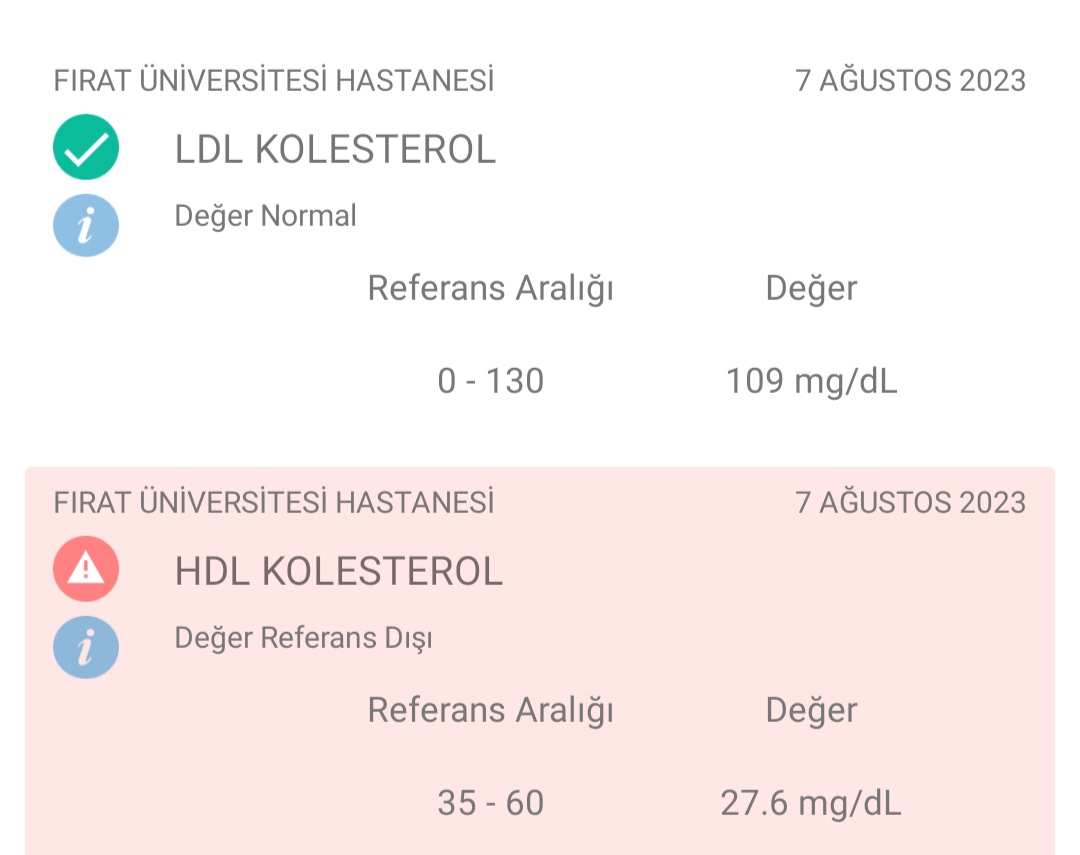Tap the 7 AĞUSTOS 2023 date in LDL card
Image resolution: width=1080 pixels, height=855 pixels.
point(911,81)
